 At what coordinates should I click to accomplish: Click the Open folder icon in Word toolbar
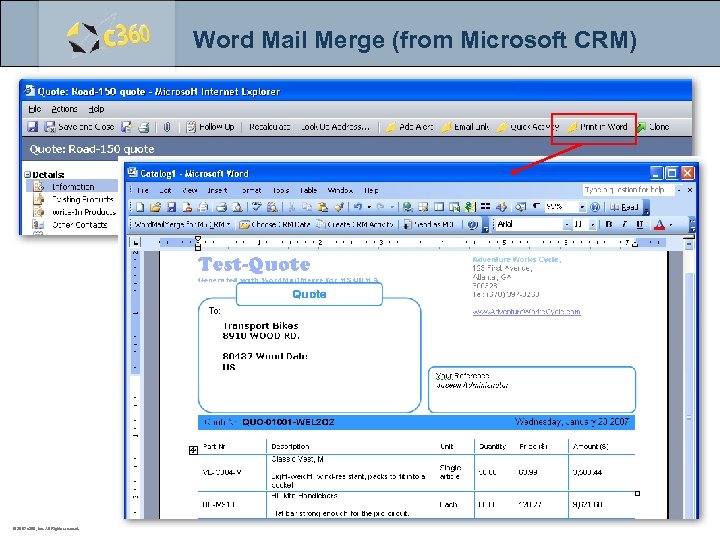[156, 208]
